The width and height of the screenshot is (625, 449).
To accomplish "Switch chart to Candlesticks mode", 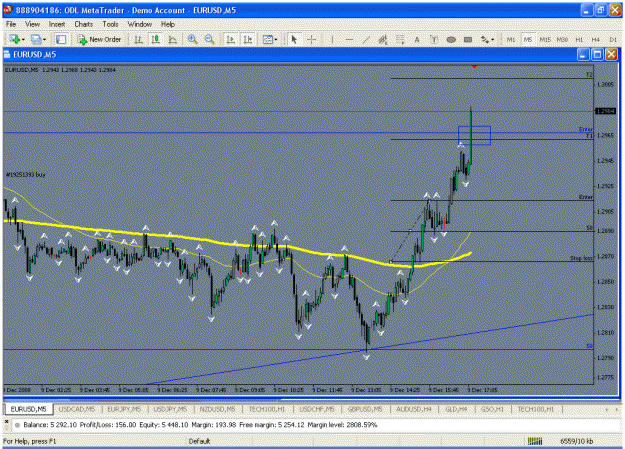I will coord(155,39).
